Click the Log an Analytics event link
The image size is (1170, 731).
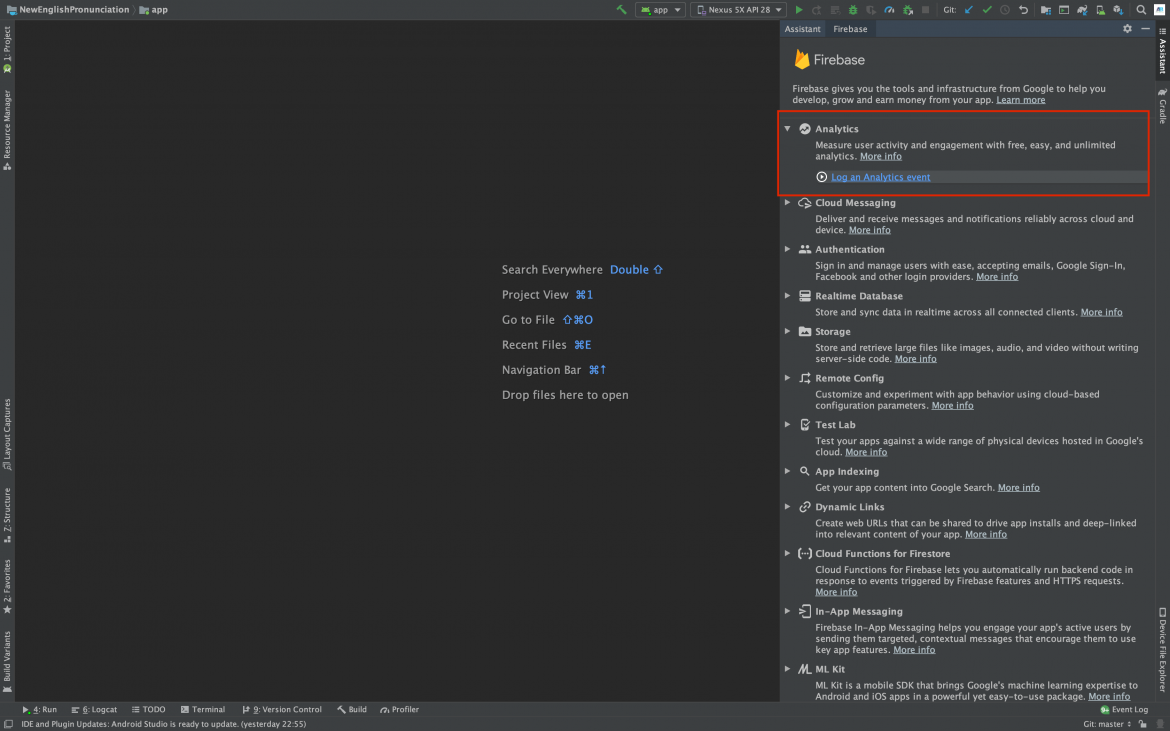pyautogui.click(x=880, y=176)
